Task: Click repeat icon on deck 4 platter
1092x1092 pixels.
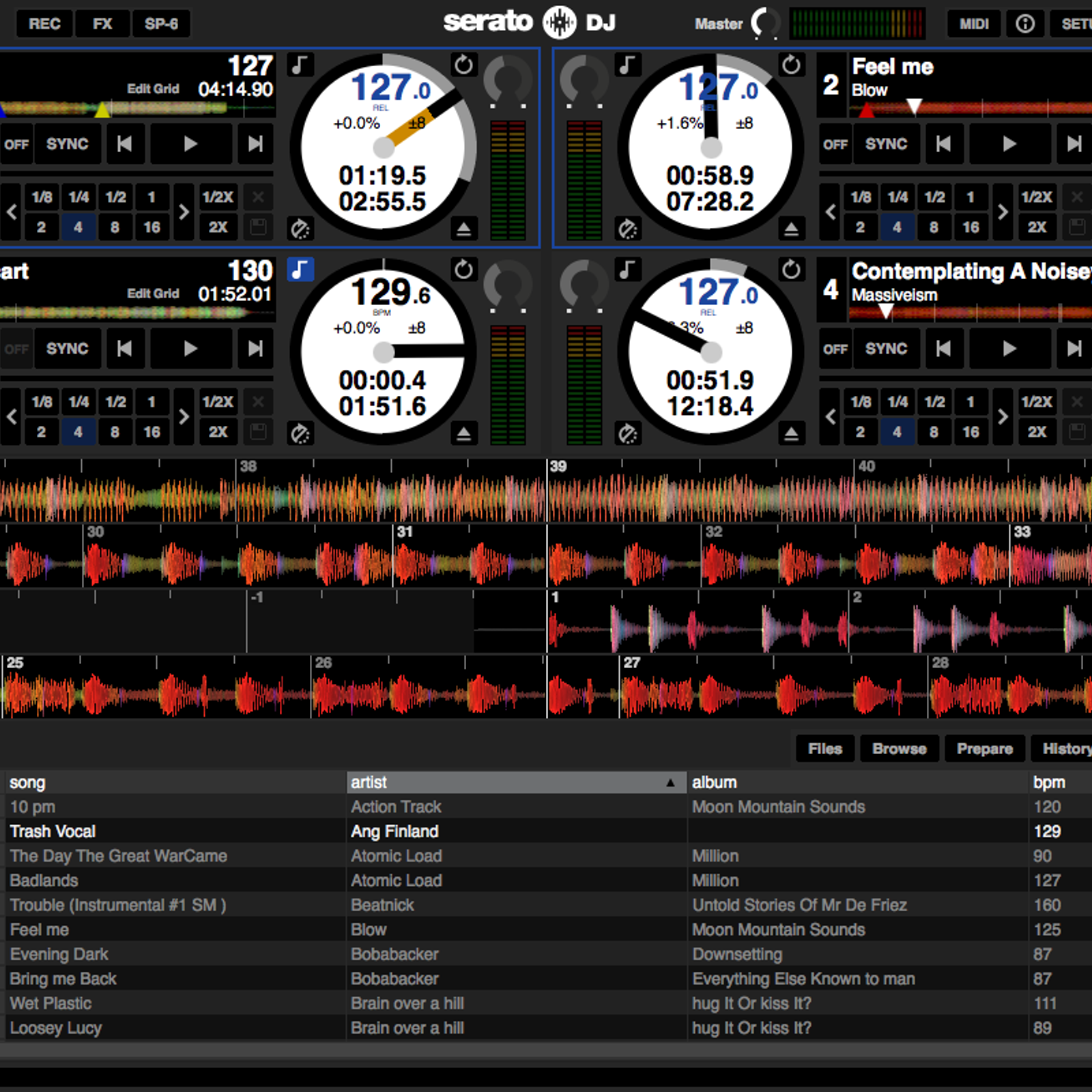Action: pos(791,270)
